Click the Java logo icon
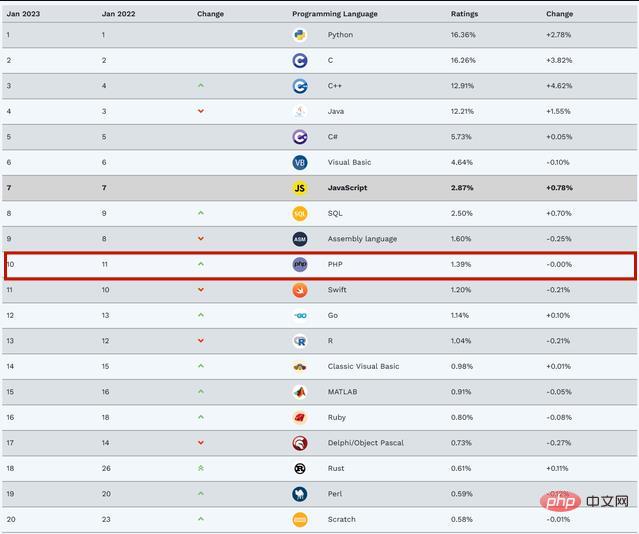639x534 pixels. tap(300, 112)
